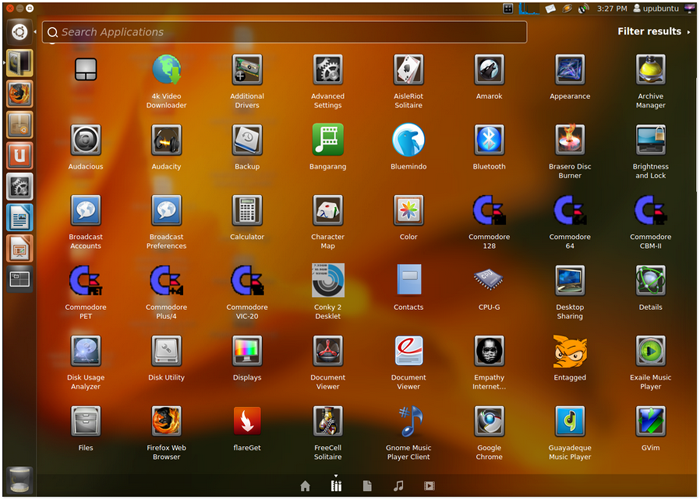Launch Audacious player
Viewport: 700px width, 500px height.
86,140
